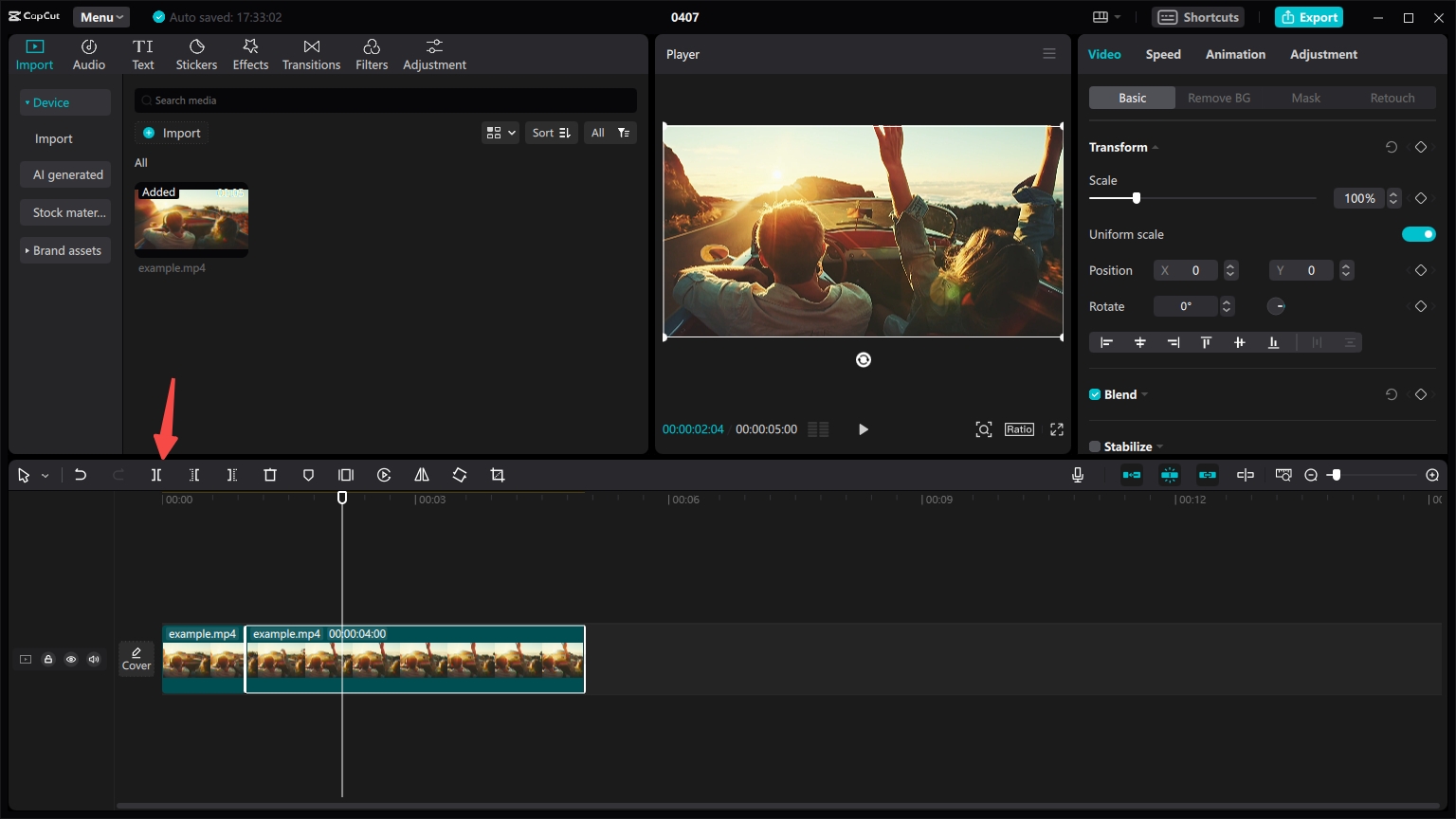Click the Export button
The height and width of the screenshot is (819, 1456).
coord(1308,17)
